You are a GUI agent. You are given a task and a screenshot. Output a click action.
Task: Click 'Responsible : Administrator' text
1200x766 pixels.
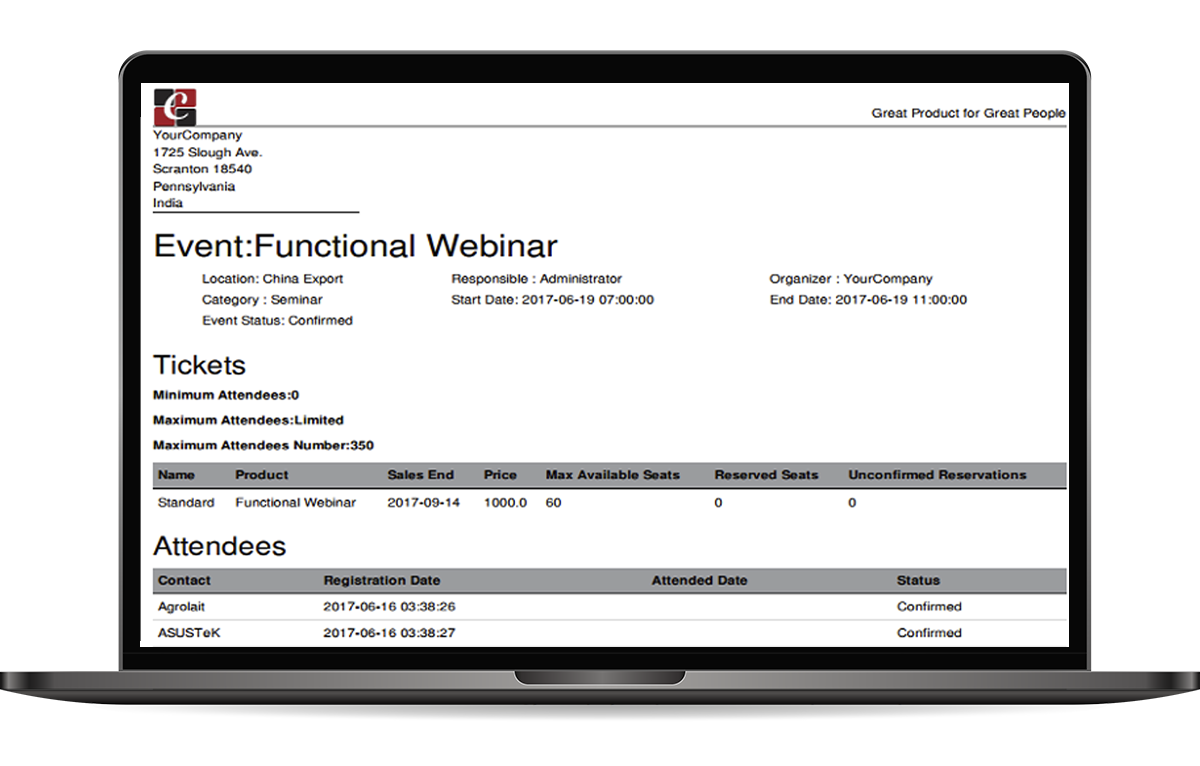tap(536, 279)
